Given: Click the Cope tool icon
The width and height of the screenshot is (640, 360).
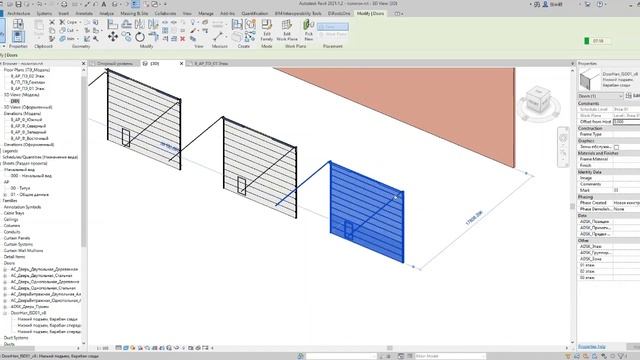Looking at the screenshot, I should tap(62, 22).
